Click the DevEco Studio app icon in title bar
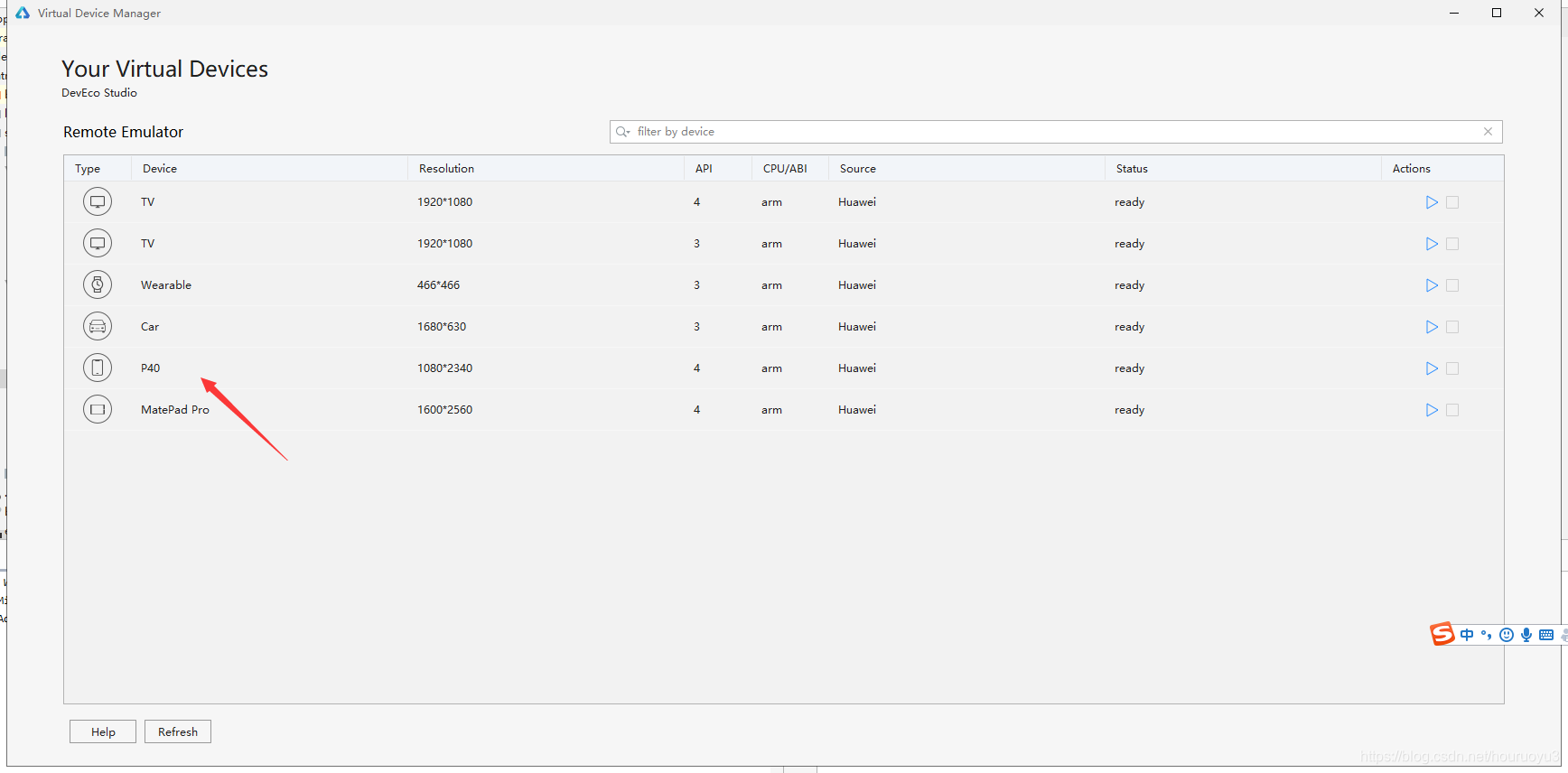Screen dimensions: 1568x773 (23, 13)
